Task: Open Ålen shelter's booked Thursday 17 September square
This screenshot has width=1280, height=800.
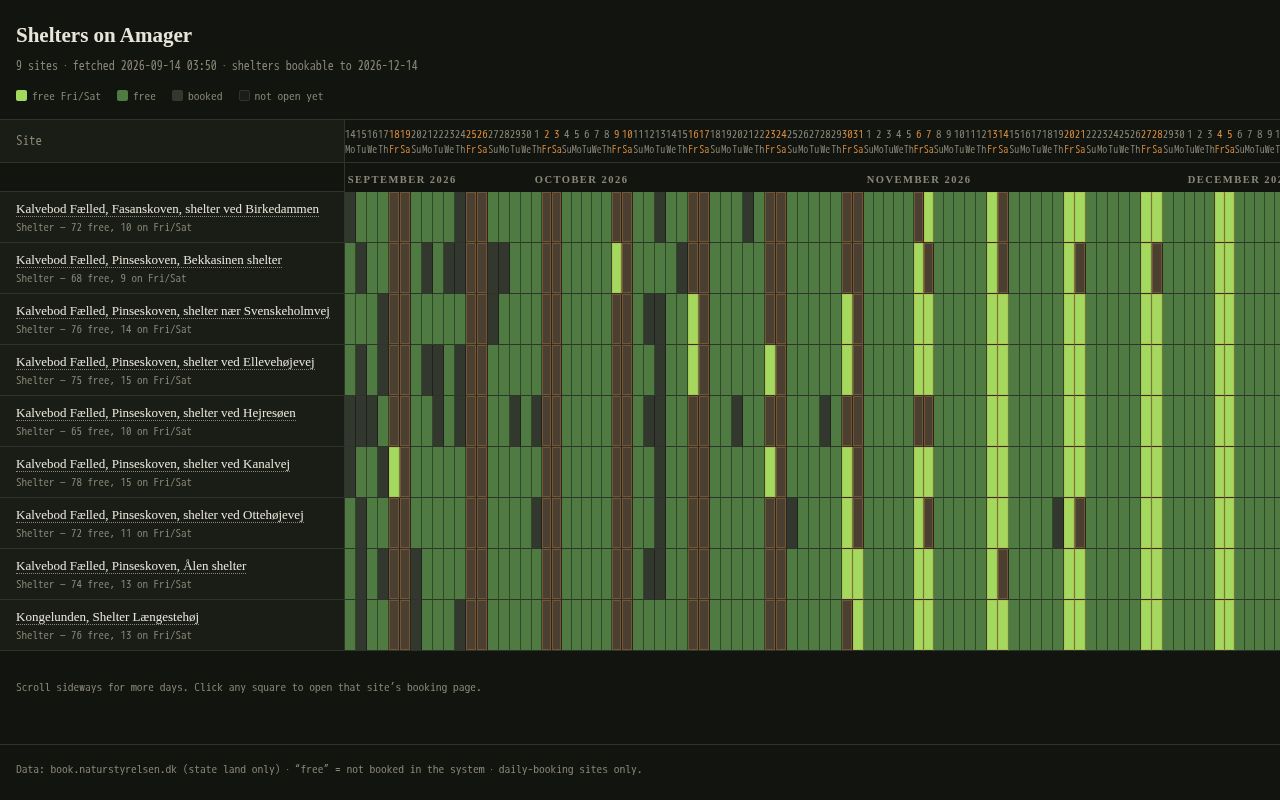Action: coord(383,574)
